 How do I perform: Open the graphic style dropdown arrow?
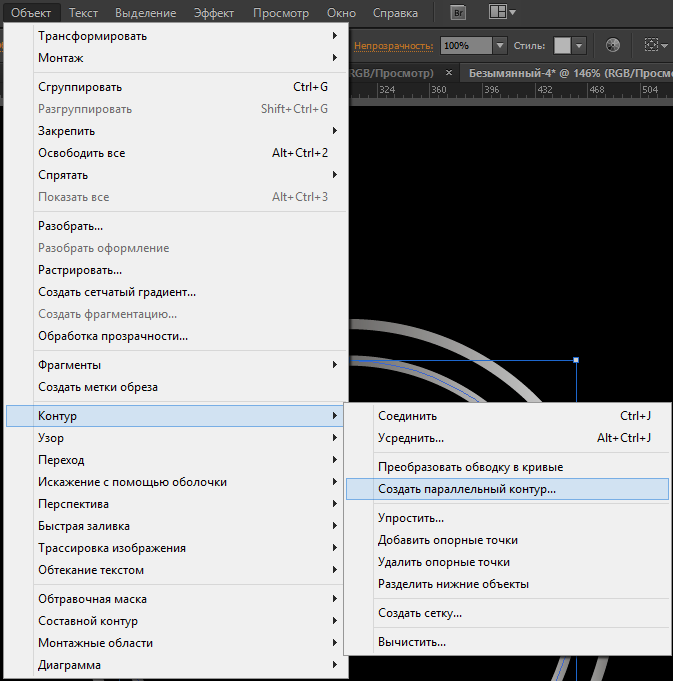577,46
